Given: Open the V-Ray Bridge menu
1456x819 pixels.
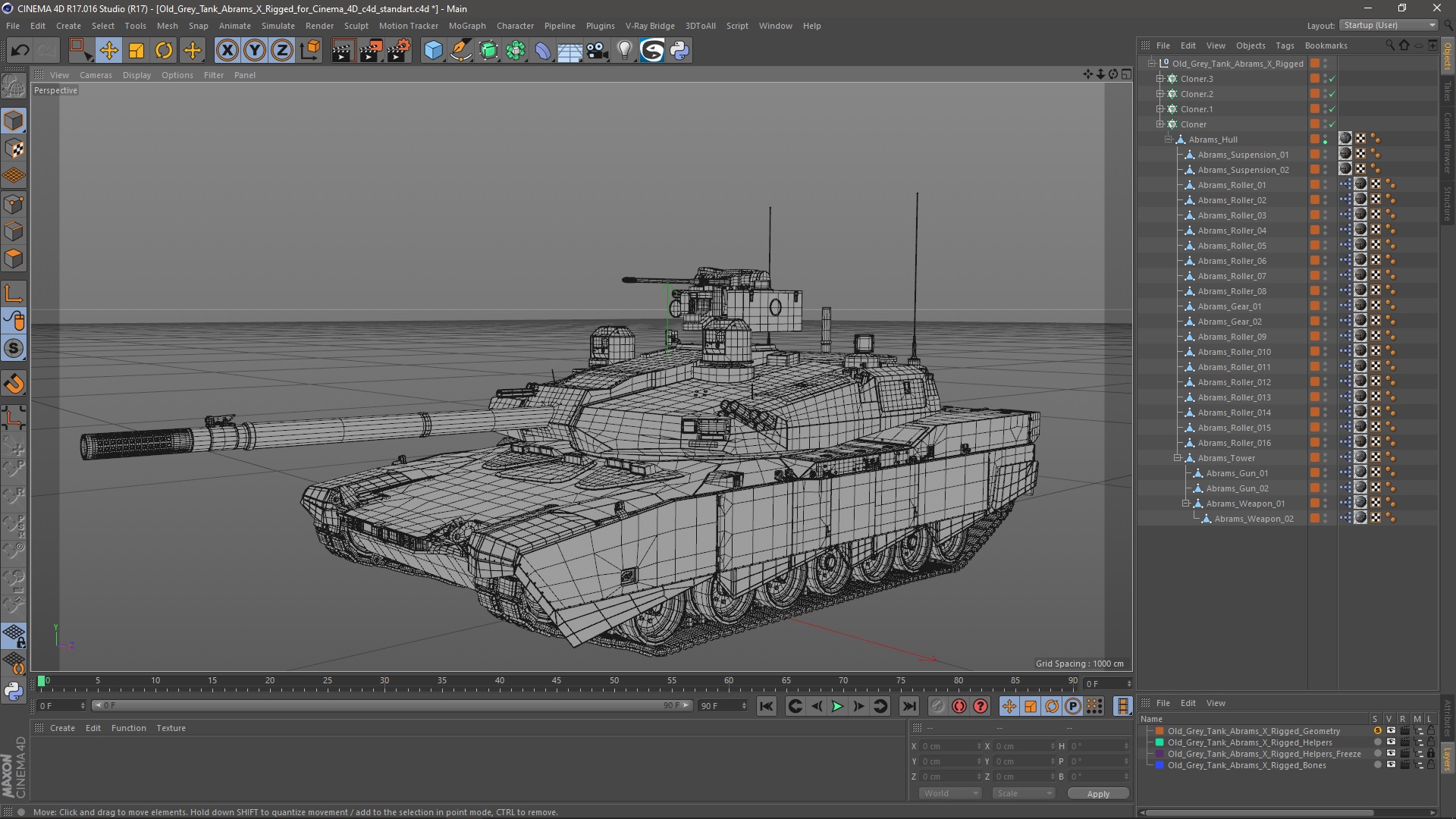Looking at the screenshot, I should 650,26.
